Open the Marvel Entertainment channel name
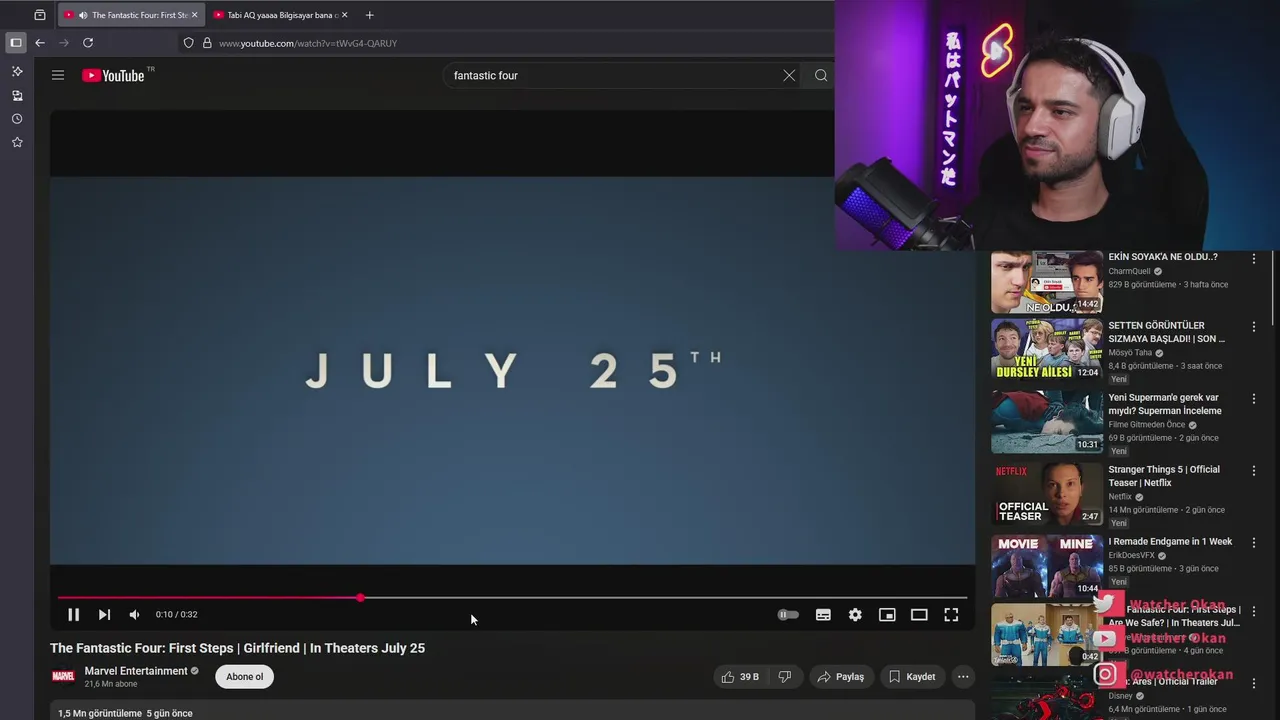Screen dimensions: 1280x720 pyautogui.click(x=136, y=671)
